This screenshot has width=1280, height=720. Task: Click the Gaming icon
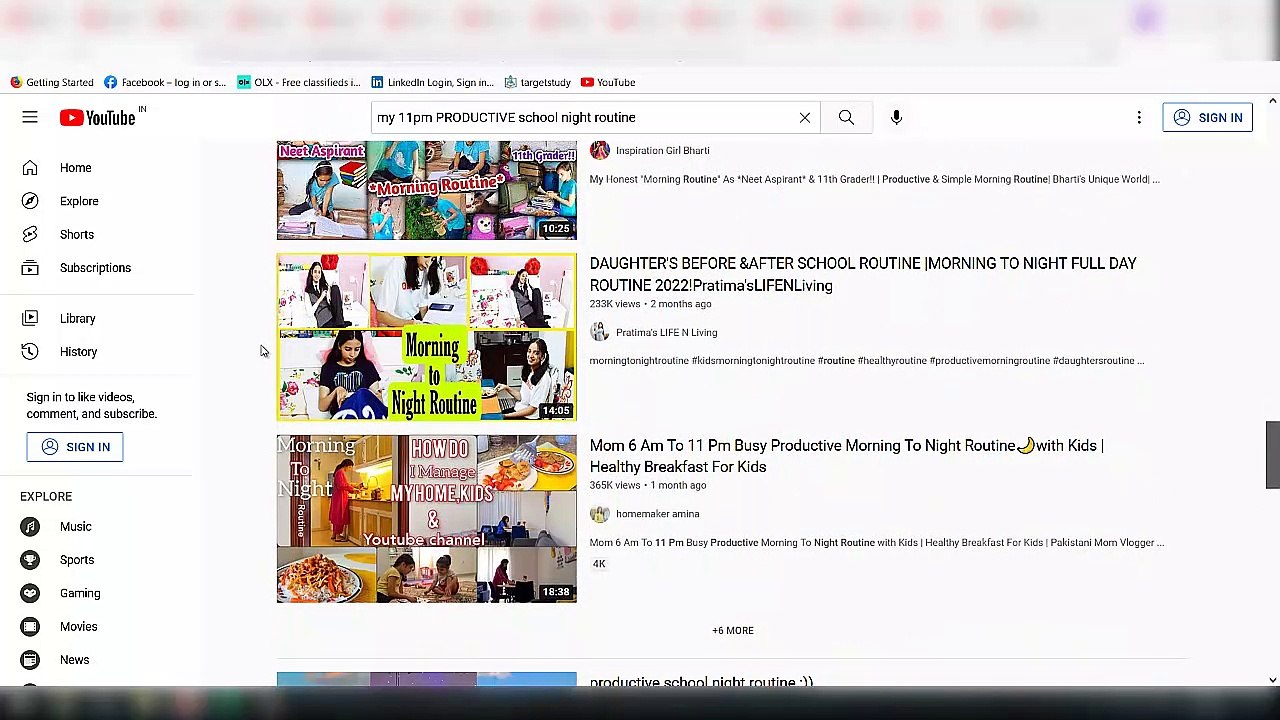[x=30, y=593]
